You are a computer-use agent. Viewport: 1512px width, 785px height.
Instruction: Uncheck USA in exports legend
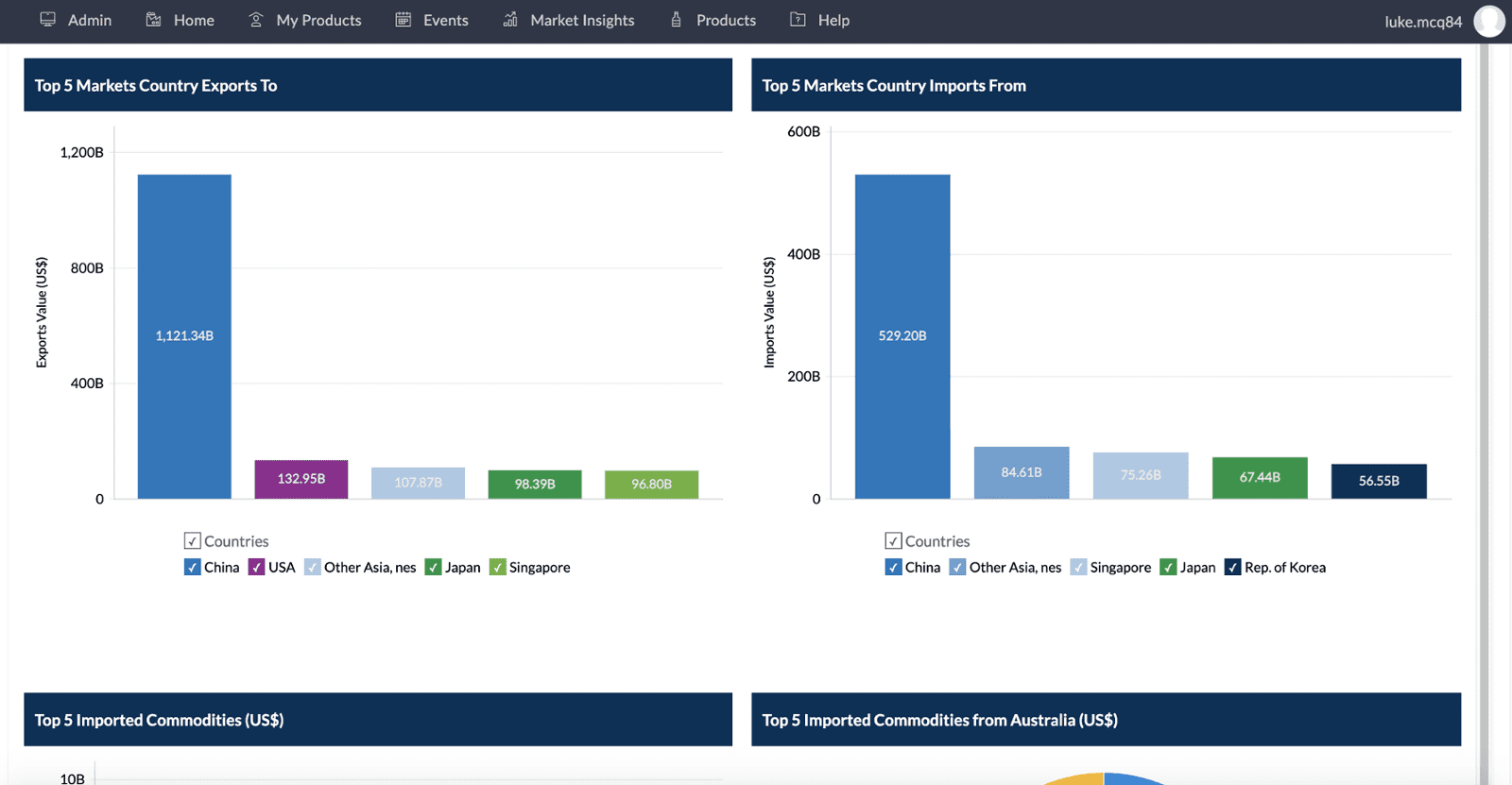[256, 567]
